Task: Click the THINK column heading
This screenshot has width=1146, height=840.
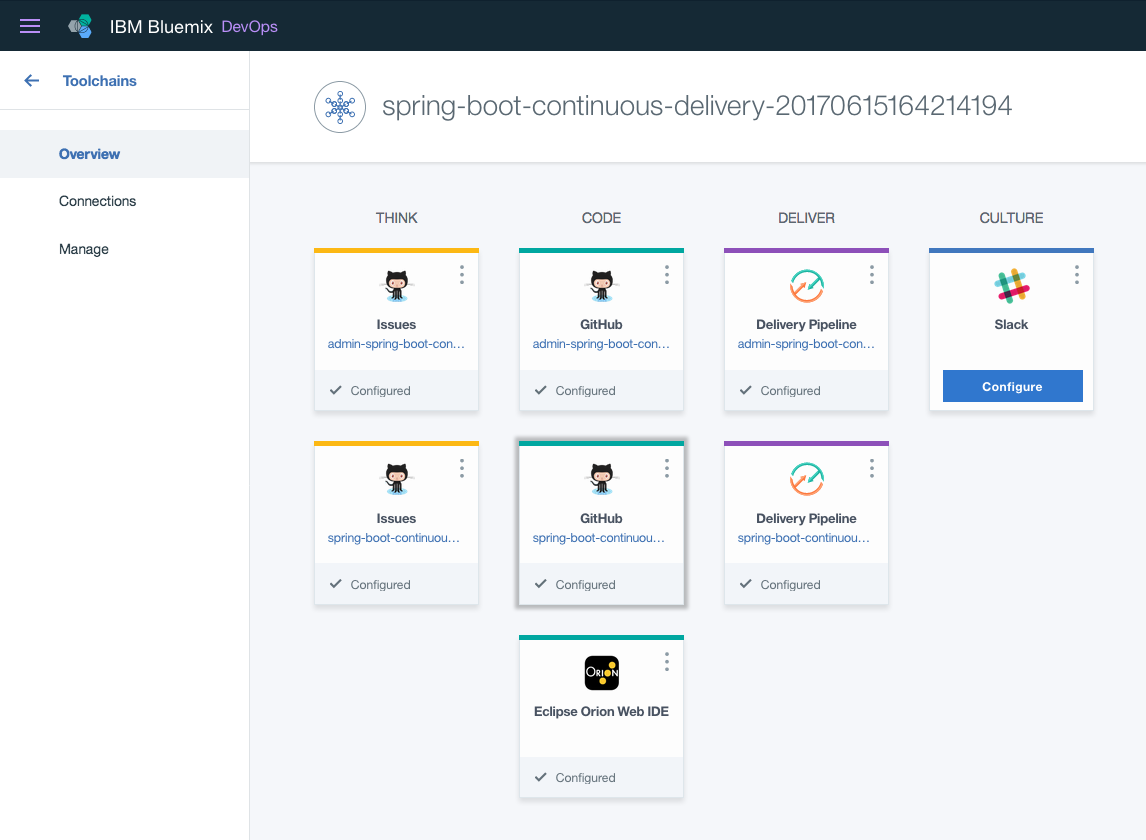Action: tap(397, 218)
